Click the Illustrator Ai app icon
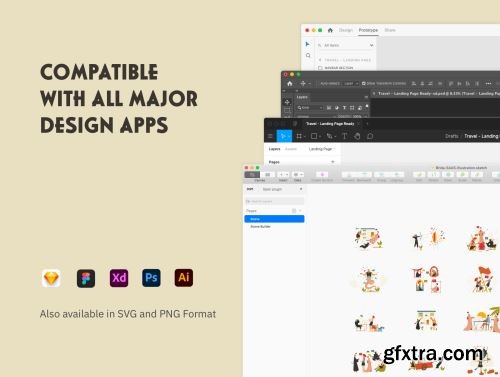This screenshot has width=500, height=377. pos(184,278)
